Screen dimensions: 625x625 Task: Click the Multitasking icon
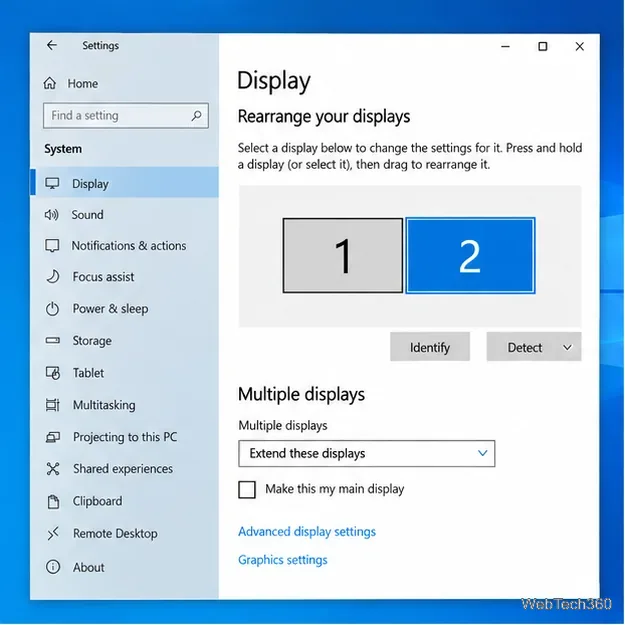tap(53, 405)
